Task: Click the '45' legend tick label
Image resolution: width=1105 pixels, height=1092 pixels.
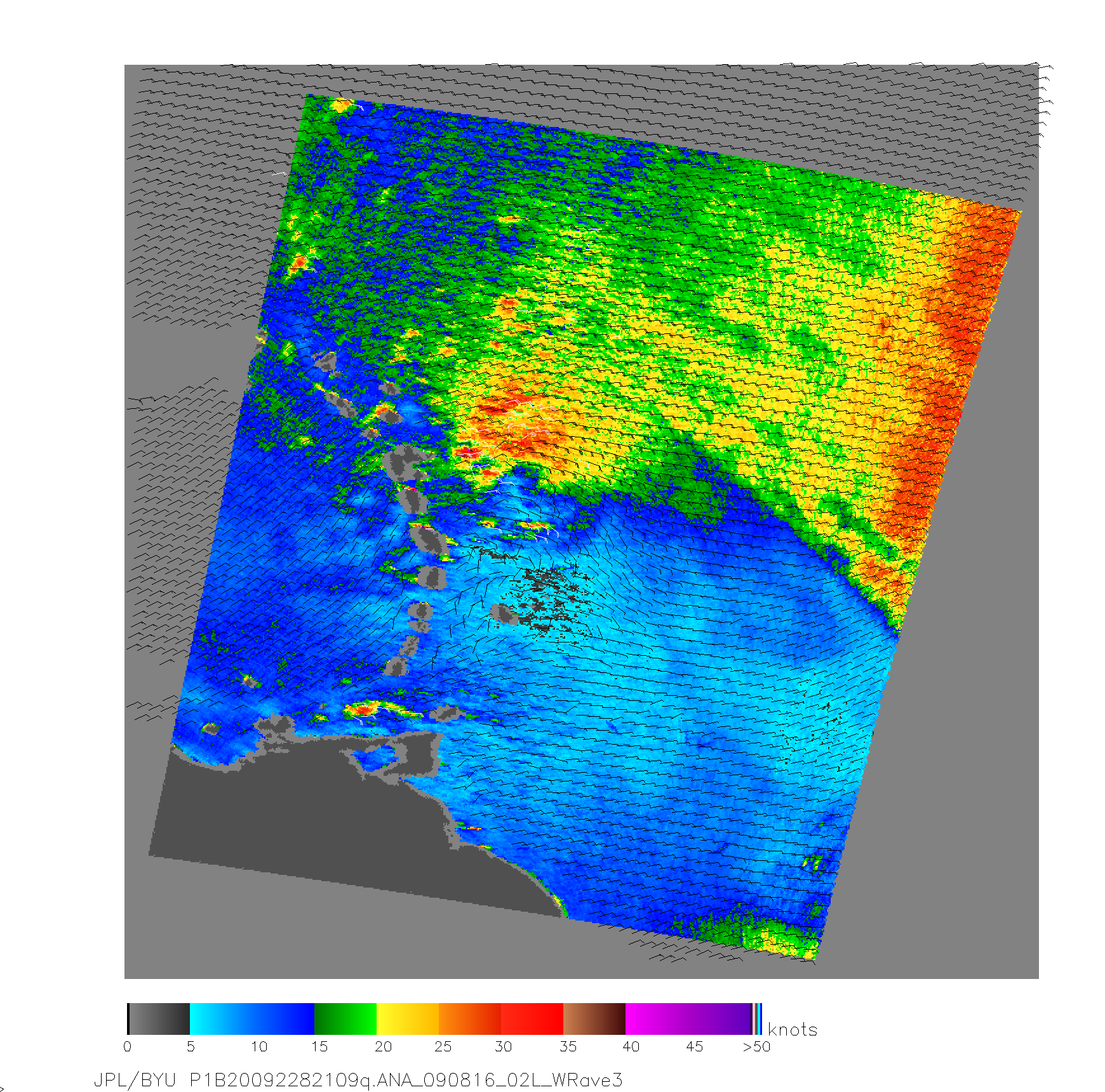Action: [x=694, y=1046]
